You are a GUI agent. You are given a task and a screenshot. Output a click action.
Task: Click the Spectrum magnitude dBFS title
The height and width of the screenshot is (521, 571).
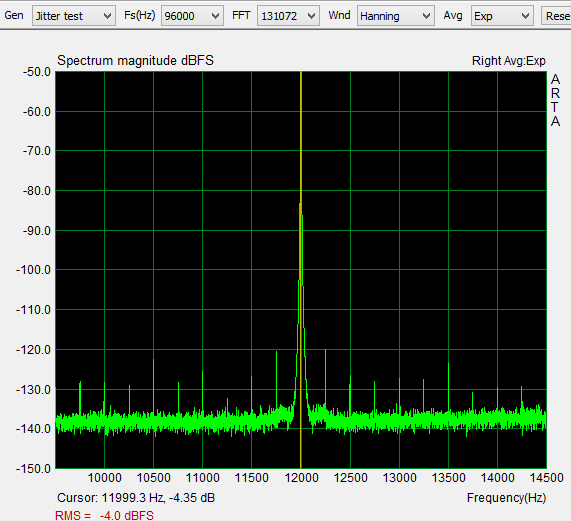tap(135, 60)
